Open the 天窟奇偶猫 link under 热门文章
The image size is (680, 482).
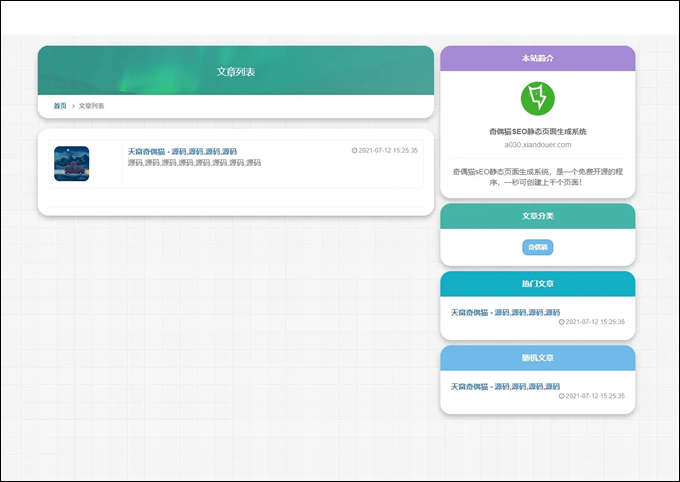(x=505, y=312)
